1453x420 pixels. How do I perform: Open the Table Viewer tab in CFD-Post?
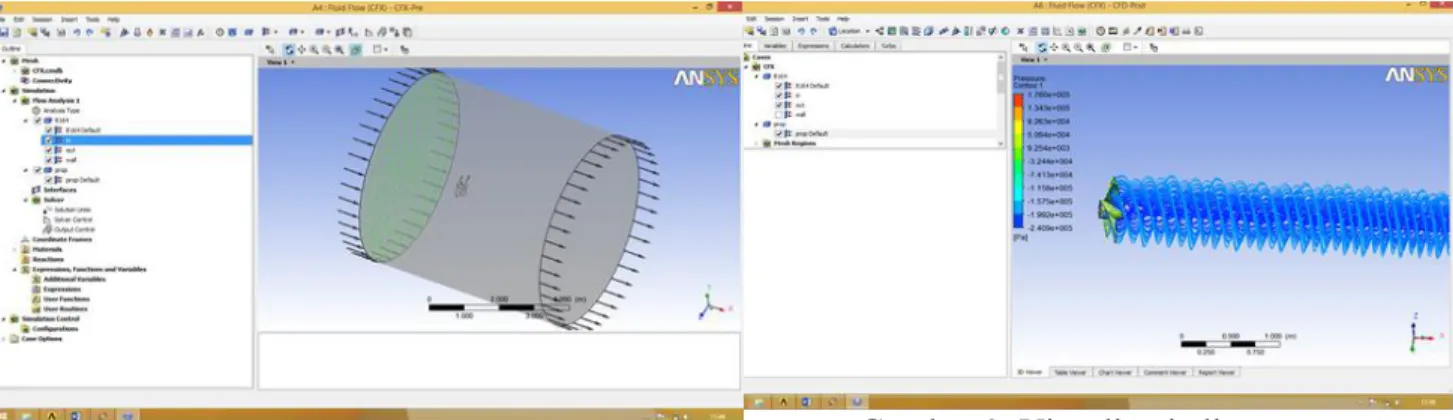click(1071, 372)
